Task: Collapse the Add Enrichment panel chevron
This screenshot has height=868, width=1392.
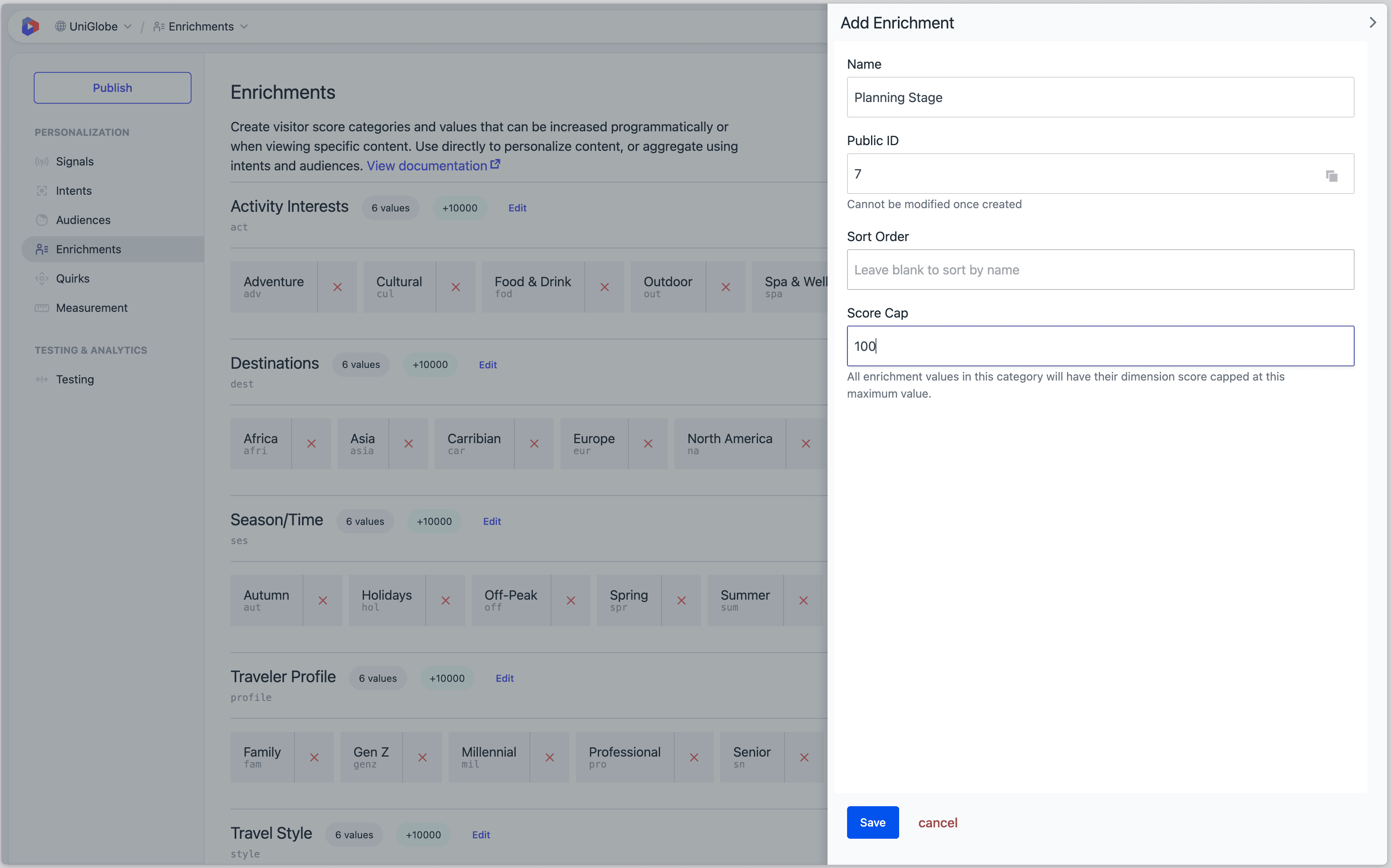Action: (1372, 22)
